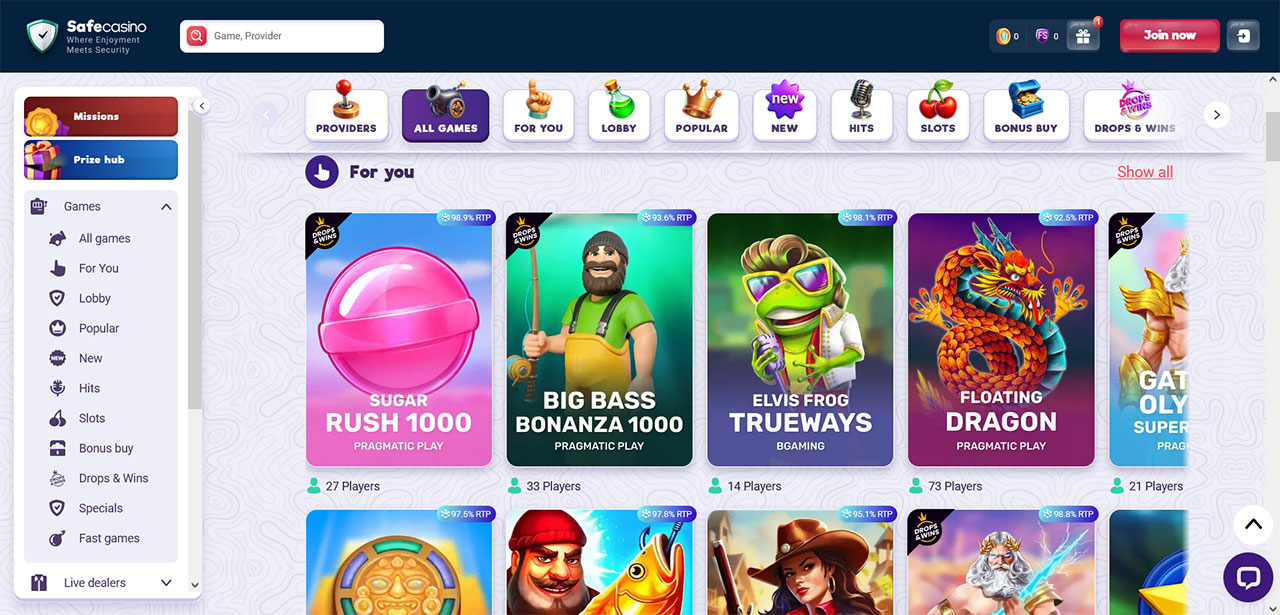The width and height of the screenshot is (1280, 615).
Task: Collapse the Games section in sidebar
Action: pyautogui.click(x=166, y=207)
